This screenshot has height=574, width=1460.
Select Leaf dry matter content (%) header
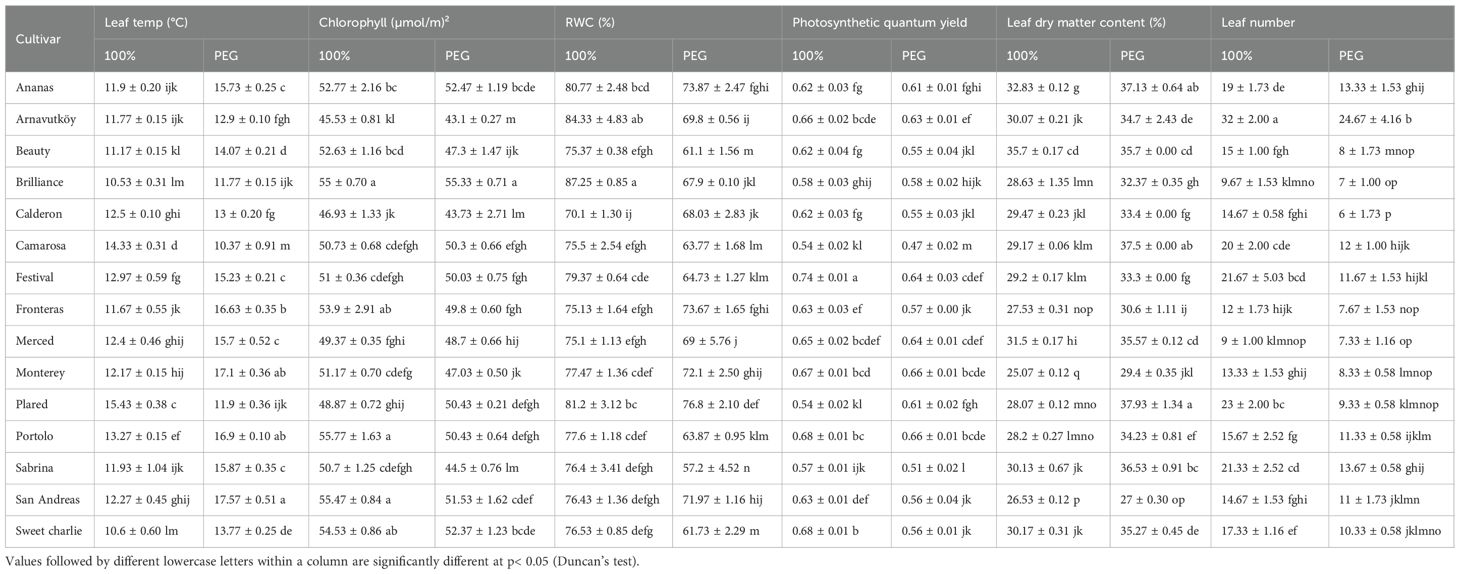pos(1084,22)
